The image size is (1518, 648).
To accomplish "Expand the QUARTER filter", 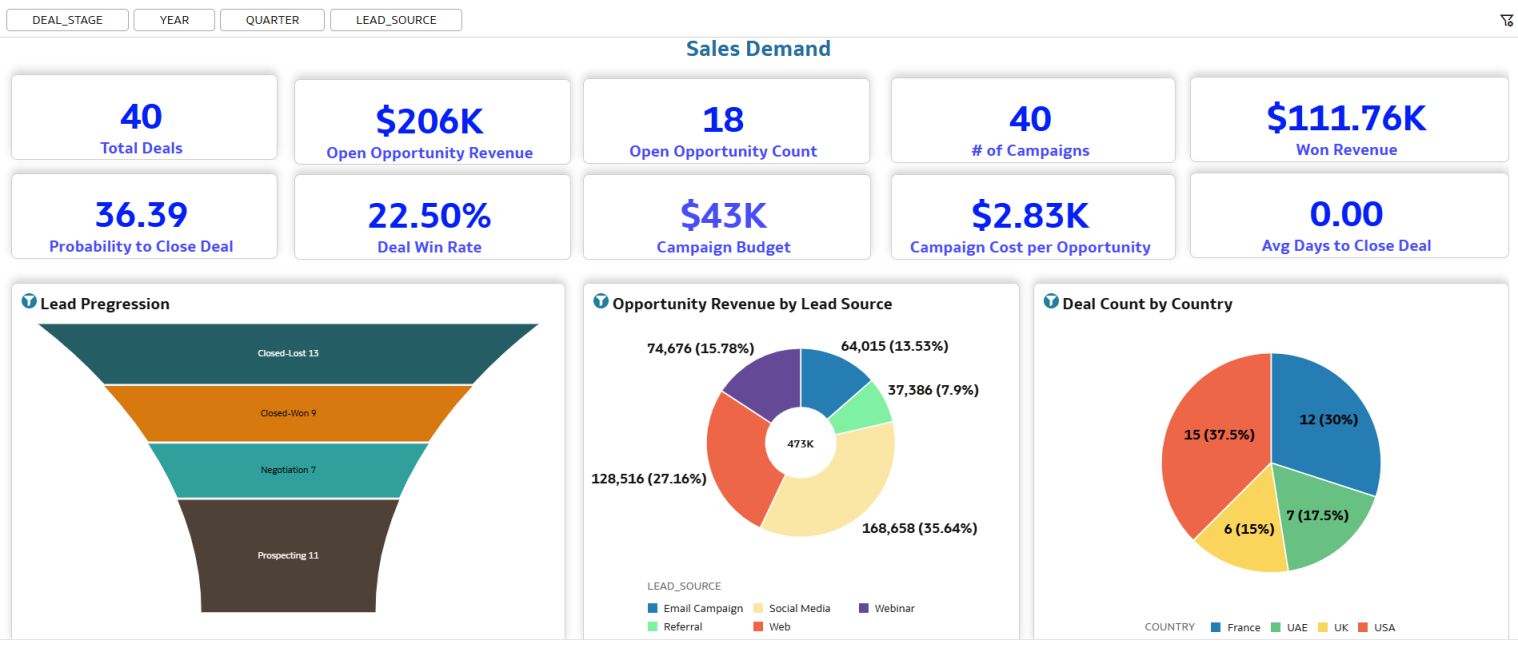I will tap(272, 20).
